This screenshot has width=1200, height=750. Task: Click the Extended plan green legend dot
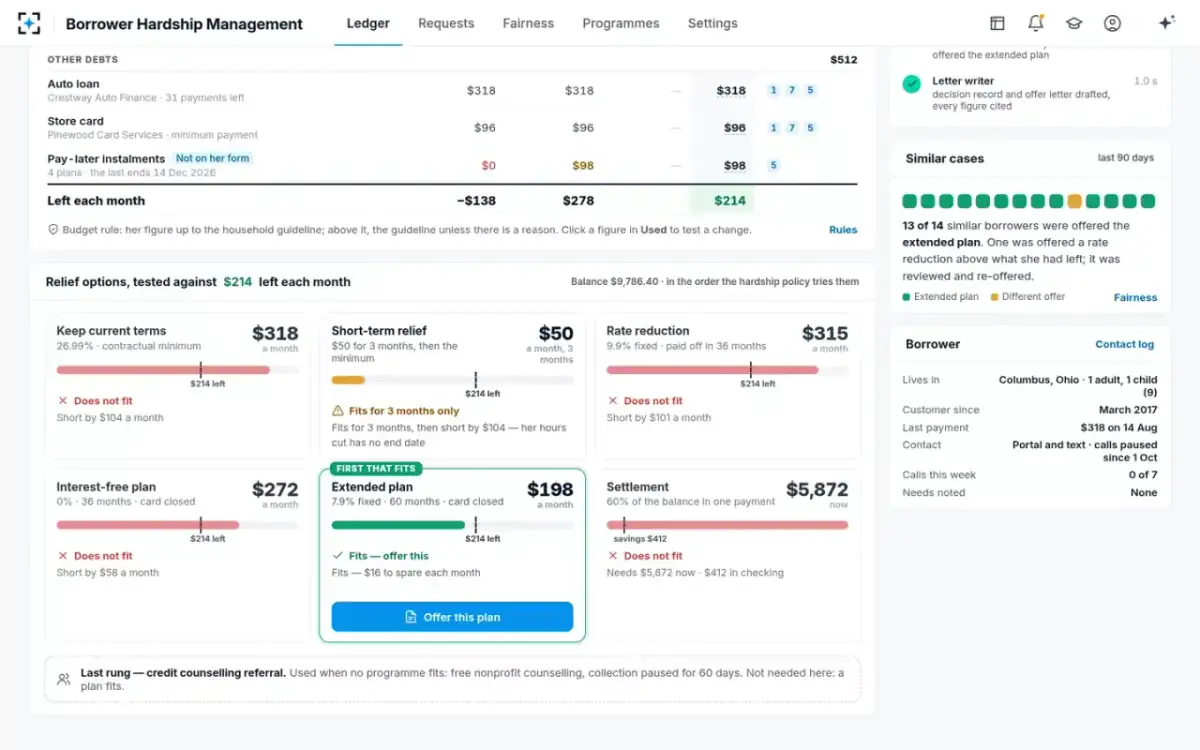click(906, 297)
